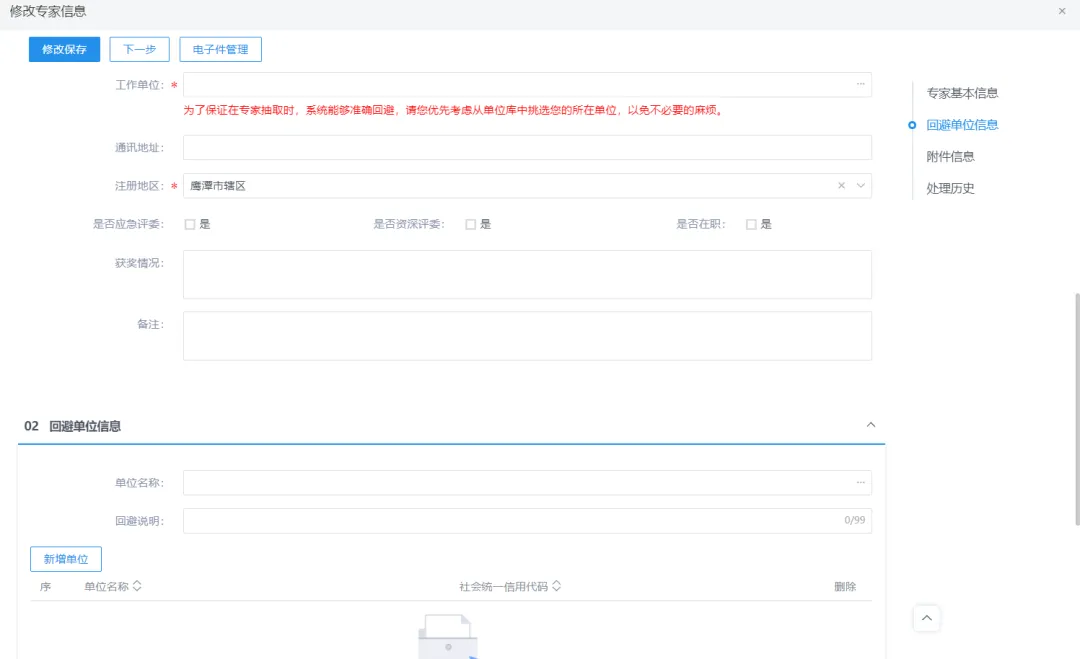Click the 下一步 button
Screen dimensions: 1080x659
point(139,50)
